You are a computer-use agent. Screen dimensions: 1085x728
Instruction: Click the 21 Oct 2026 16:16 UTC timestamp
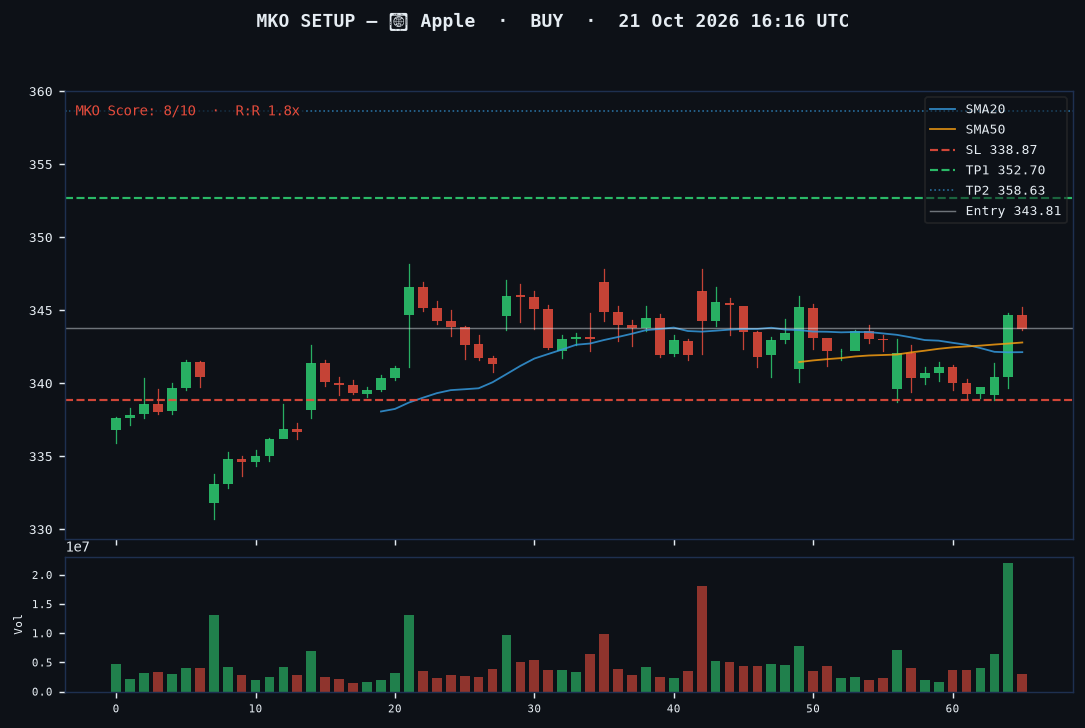733,21
